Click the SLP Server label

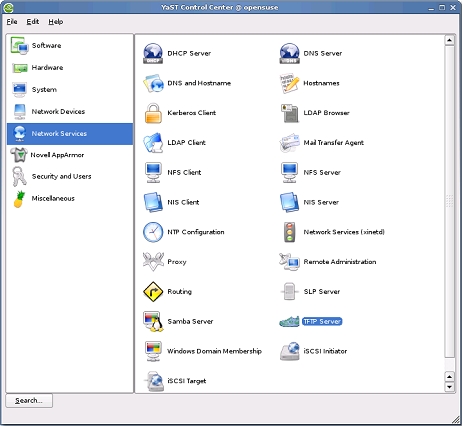(322, 292)
